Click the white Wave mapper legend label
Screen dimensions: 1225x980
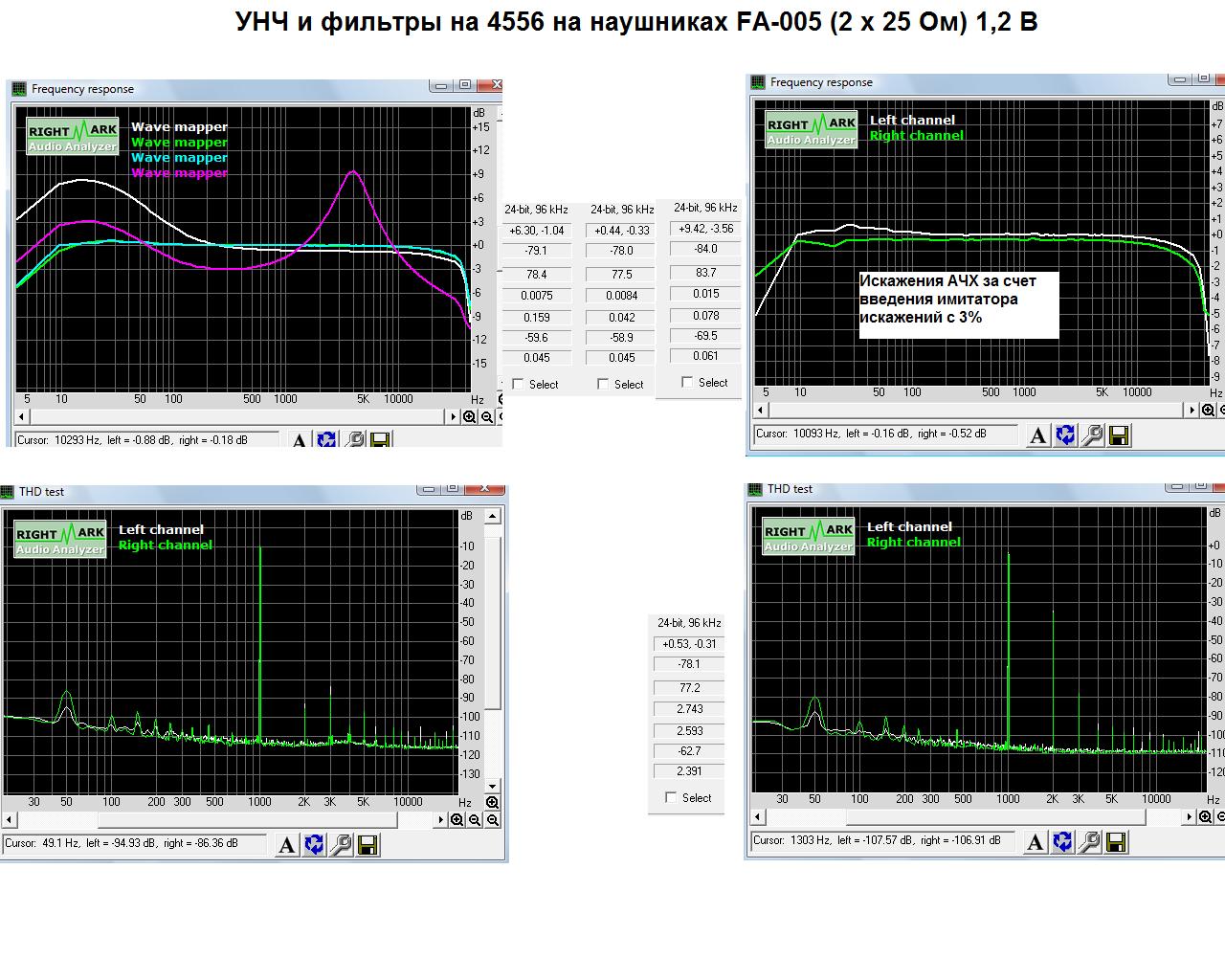coord(179,127)
